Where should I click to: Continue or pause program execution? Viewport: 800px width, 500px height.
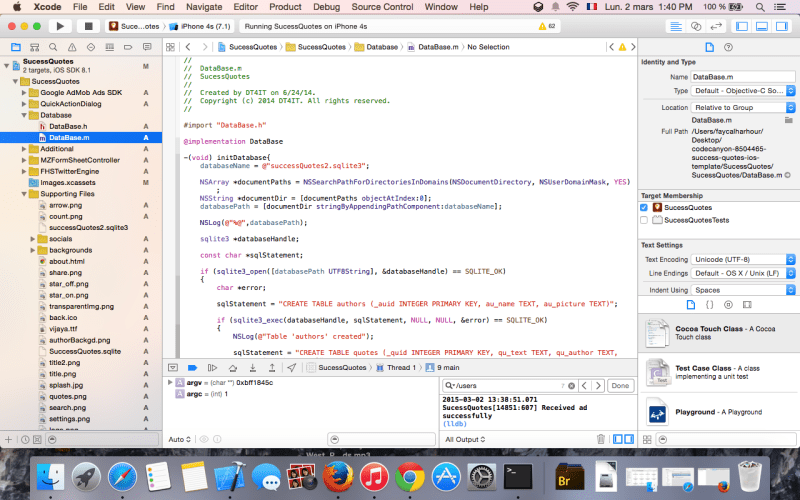(x=212, y=367)
